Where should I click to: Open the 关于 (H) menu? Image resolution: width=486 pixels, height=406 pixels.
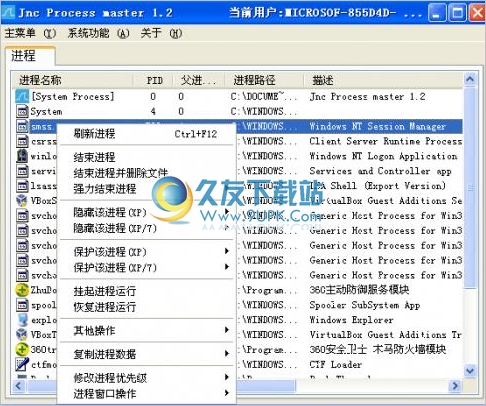(161, 33)
